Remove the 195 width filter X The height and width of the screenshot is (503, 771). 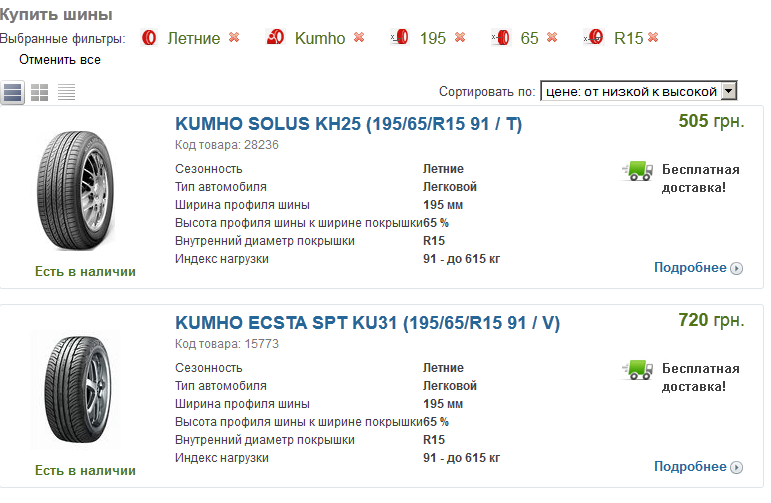point(460,38)
